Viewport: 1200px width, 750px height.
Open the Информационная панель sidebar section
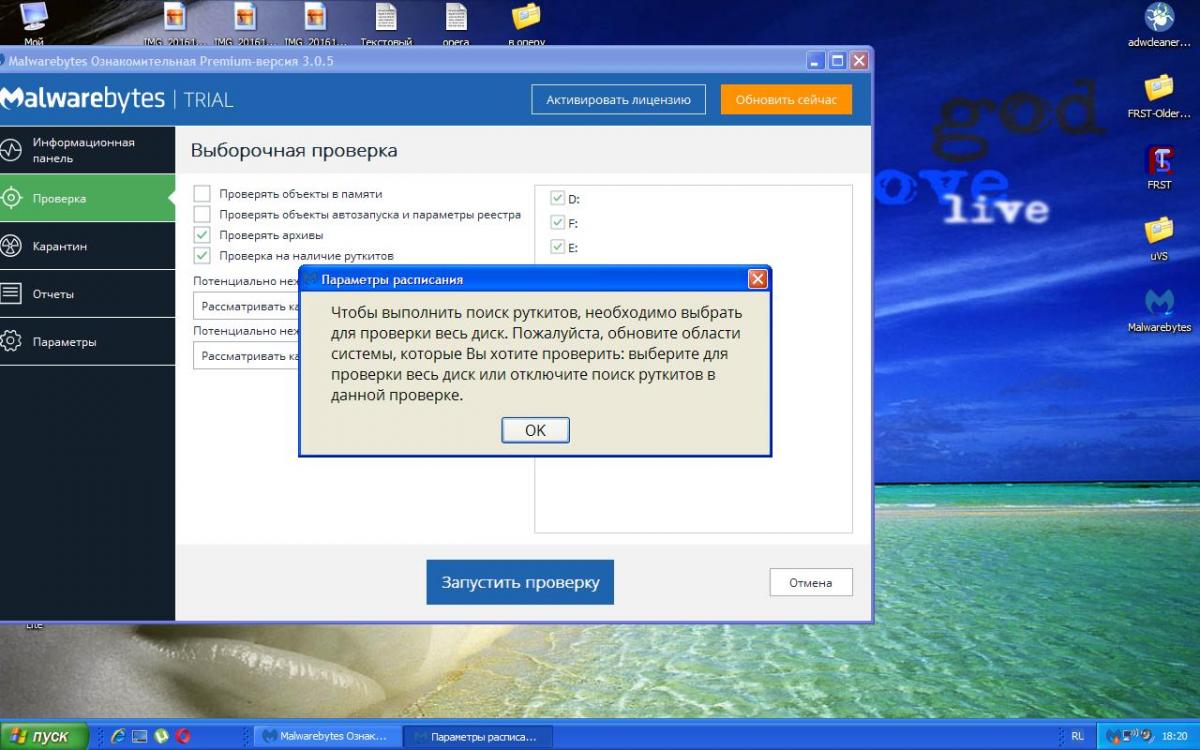(x=87, y=150)
